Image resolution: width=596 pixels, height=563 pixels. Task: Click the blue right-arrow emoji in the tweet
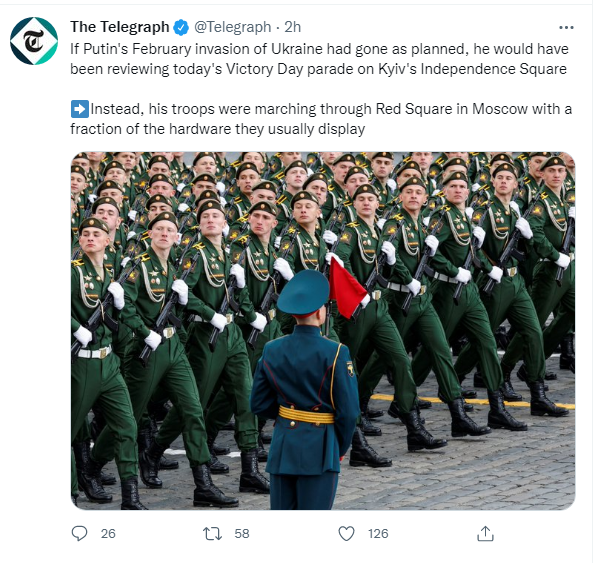[80, 109]
